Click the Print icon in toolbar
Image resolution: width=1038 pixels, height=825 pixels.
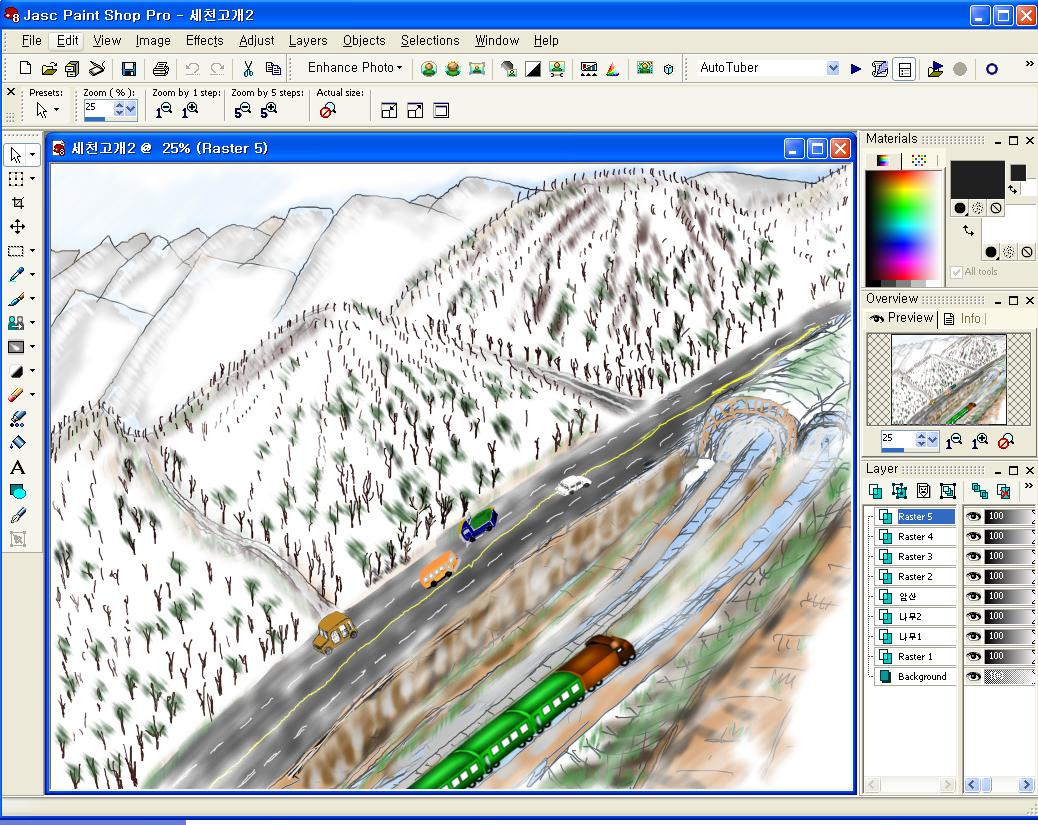(160, 69)
